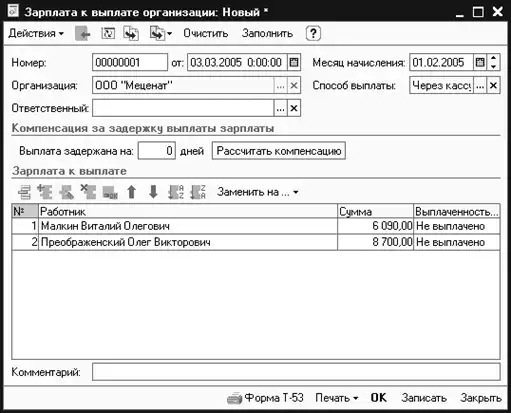This screenshot has height=413, width=511.
Task: Open the Печать dropdown menu
Action: coord(337,398)
